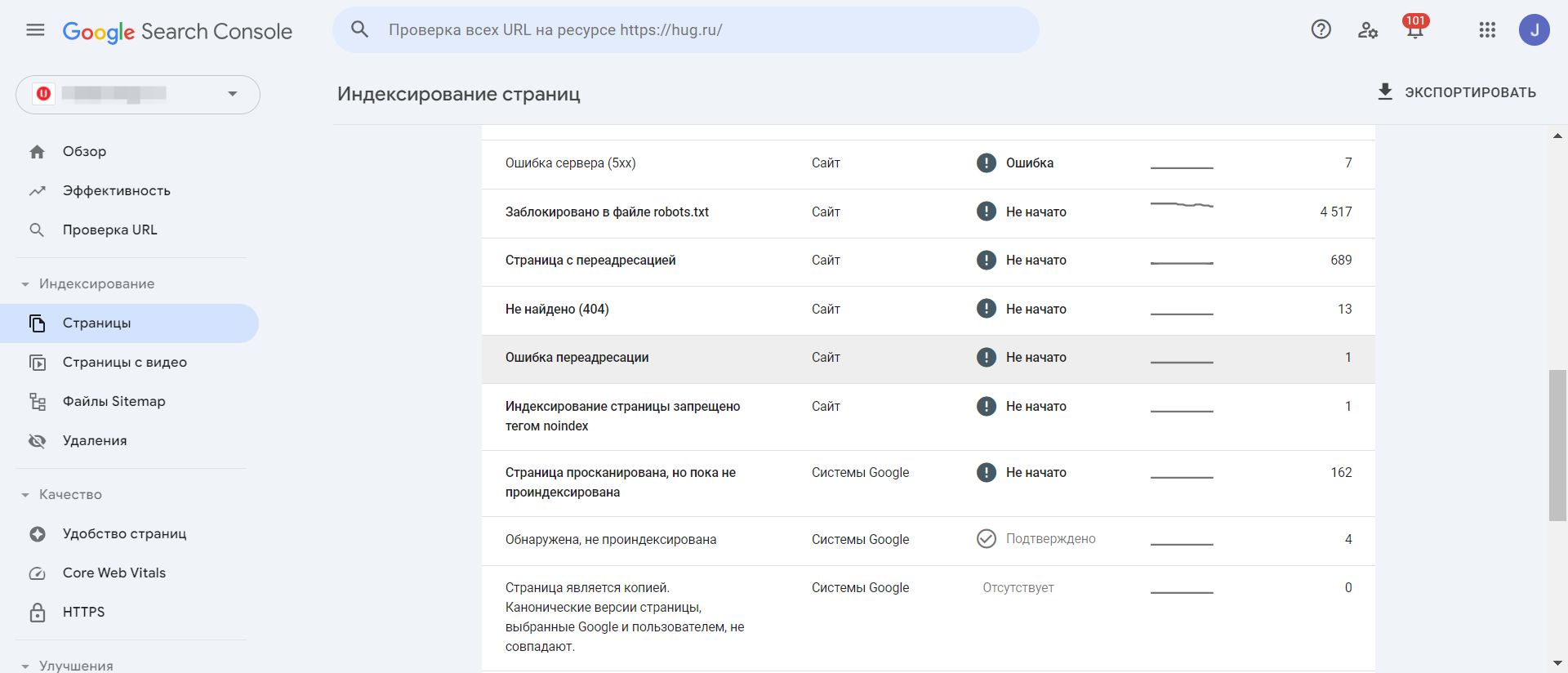The height and width of the screenshot is (673, 1568).
Task: Click the magnifier icon in search bar
Action: click(359, 30)
